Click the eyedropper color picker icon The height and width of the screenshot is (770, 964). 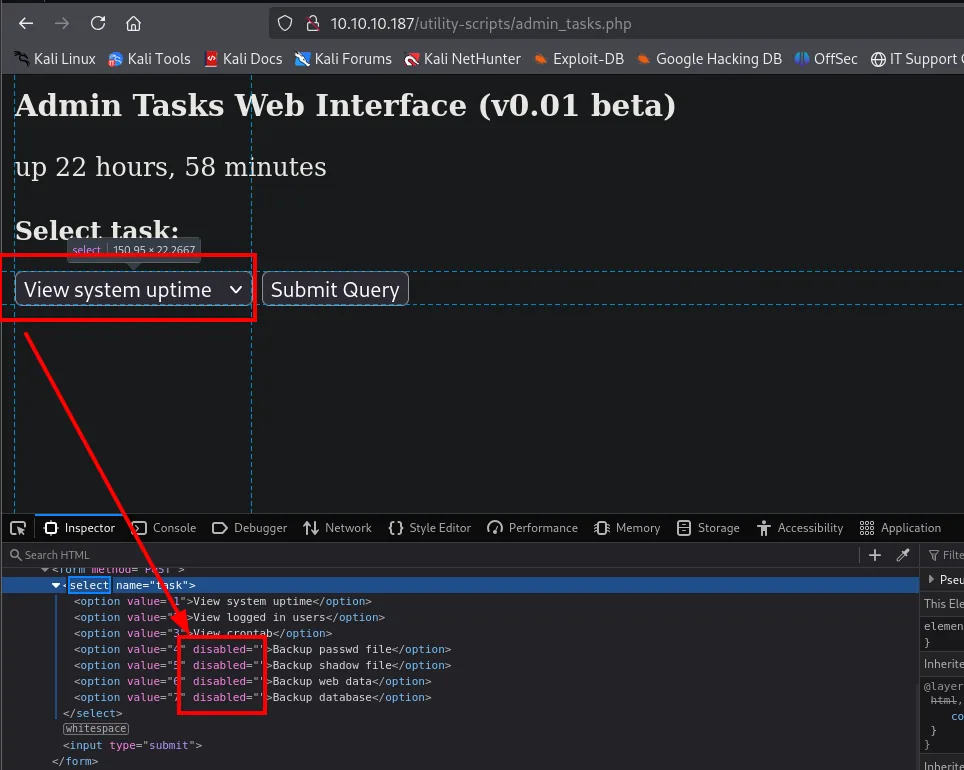pyautogui.click(x=903, y=555)
